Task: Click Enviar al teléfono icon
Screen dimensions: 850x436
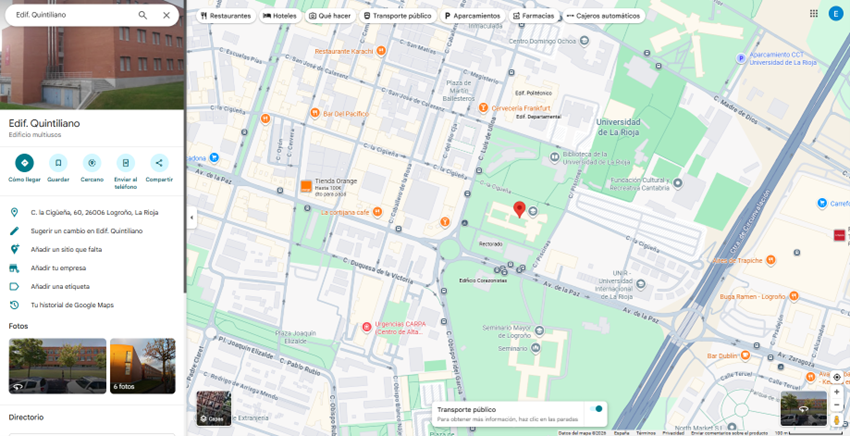Action: 125,163
